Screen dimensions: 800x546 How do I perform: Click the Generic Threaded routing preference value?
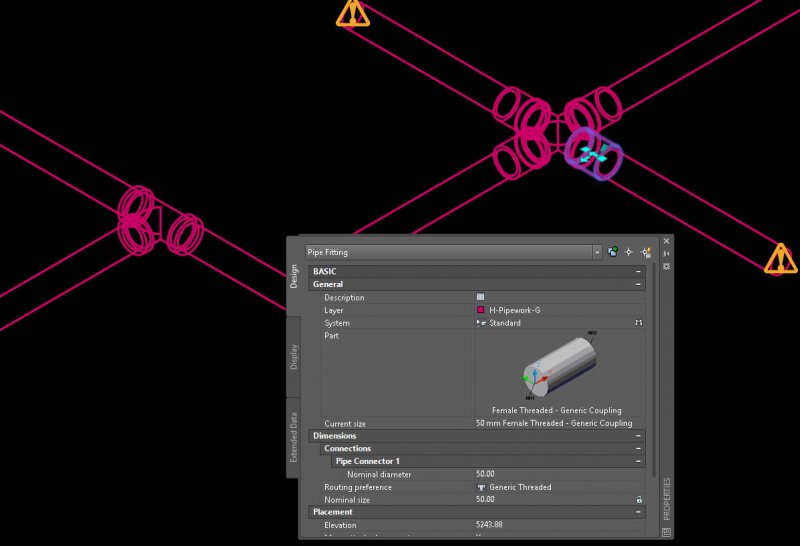[x=520, y=487]
